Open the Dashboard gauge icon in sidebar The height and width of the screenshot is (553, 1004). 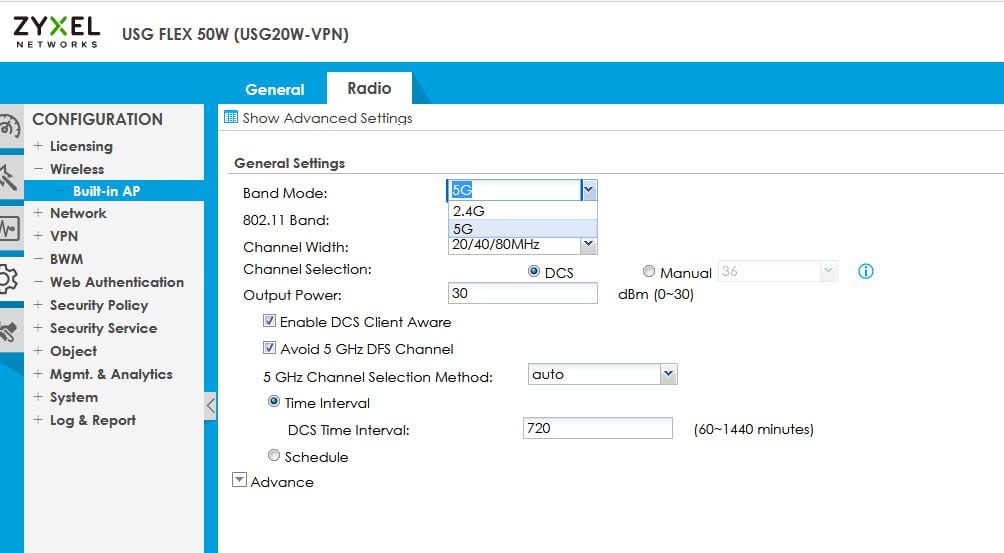coord(9,128)
